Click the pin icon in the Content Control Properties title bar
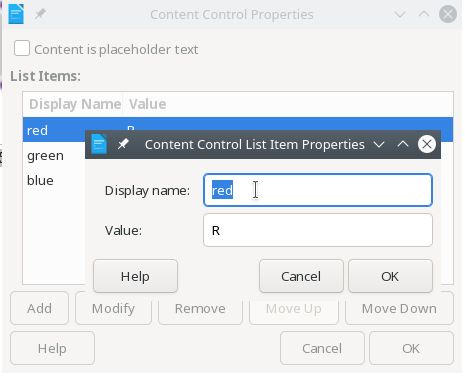Screen dimensions: 465x376 point(40,14)
